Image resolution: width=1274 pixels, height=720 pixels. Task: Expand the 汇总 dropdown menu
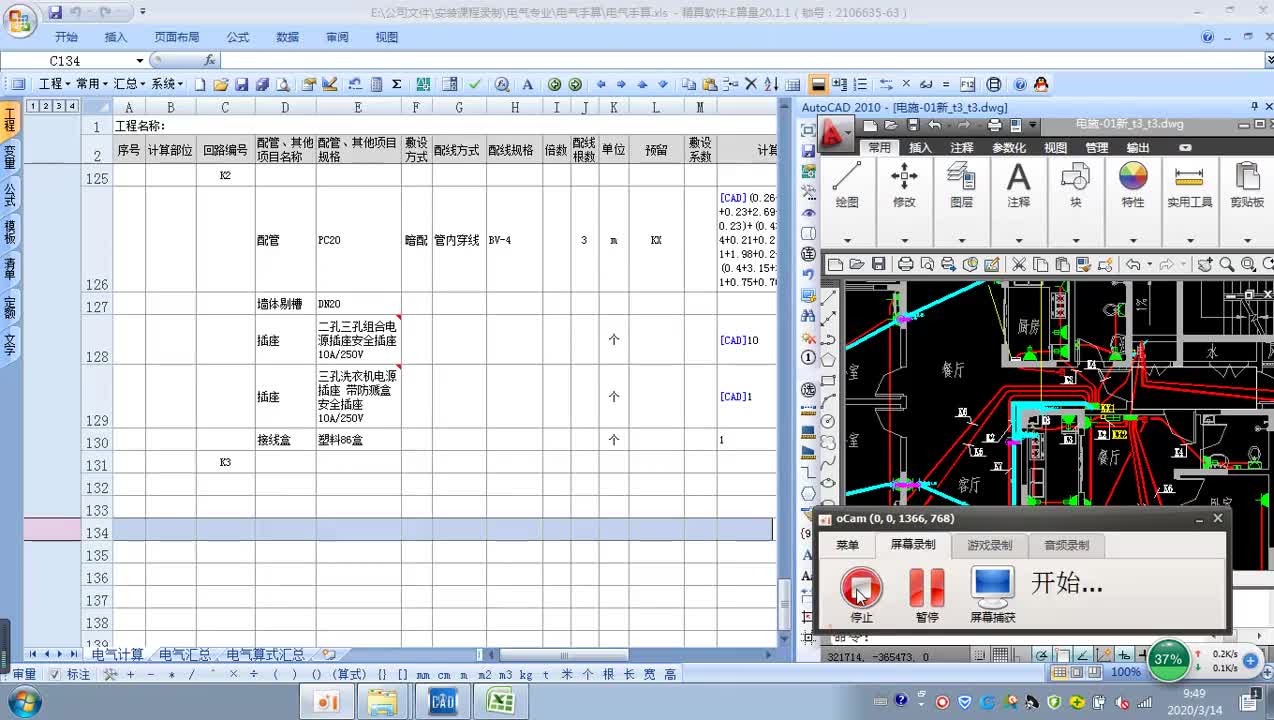tap(129, 85)
